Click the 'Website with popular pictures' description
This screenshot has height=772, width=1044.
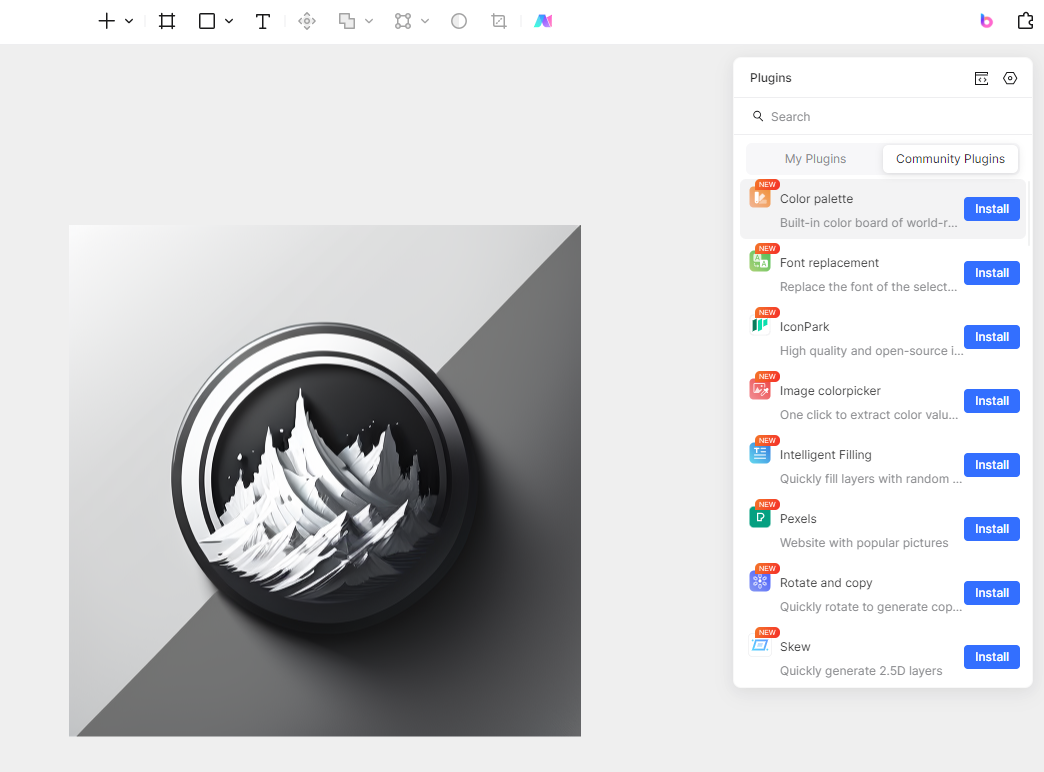point(864,543)
